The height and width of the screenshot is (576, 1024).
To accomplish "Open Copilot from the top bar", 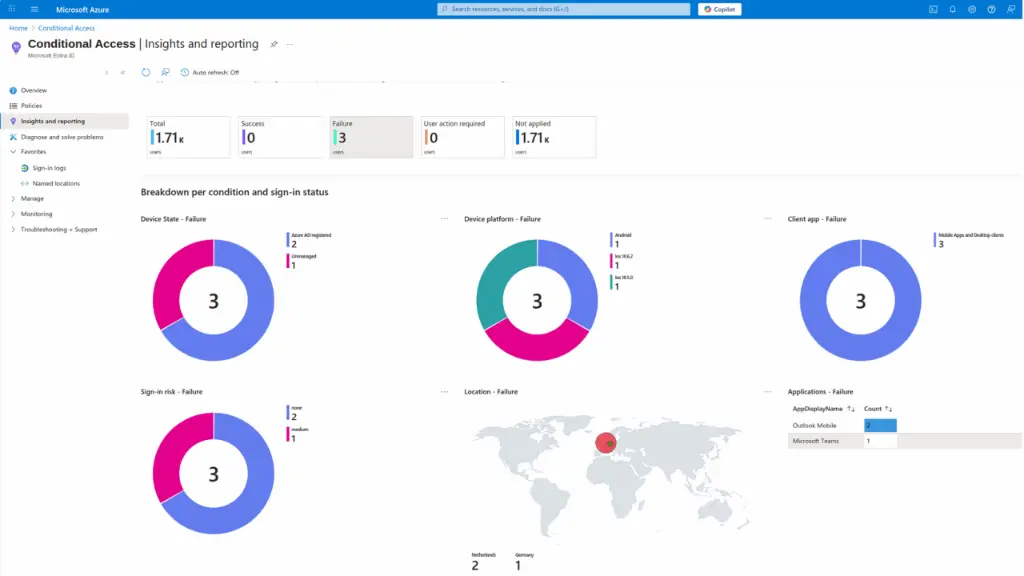I will click(x=719, y=8).
